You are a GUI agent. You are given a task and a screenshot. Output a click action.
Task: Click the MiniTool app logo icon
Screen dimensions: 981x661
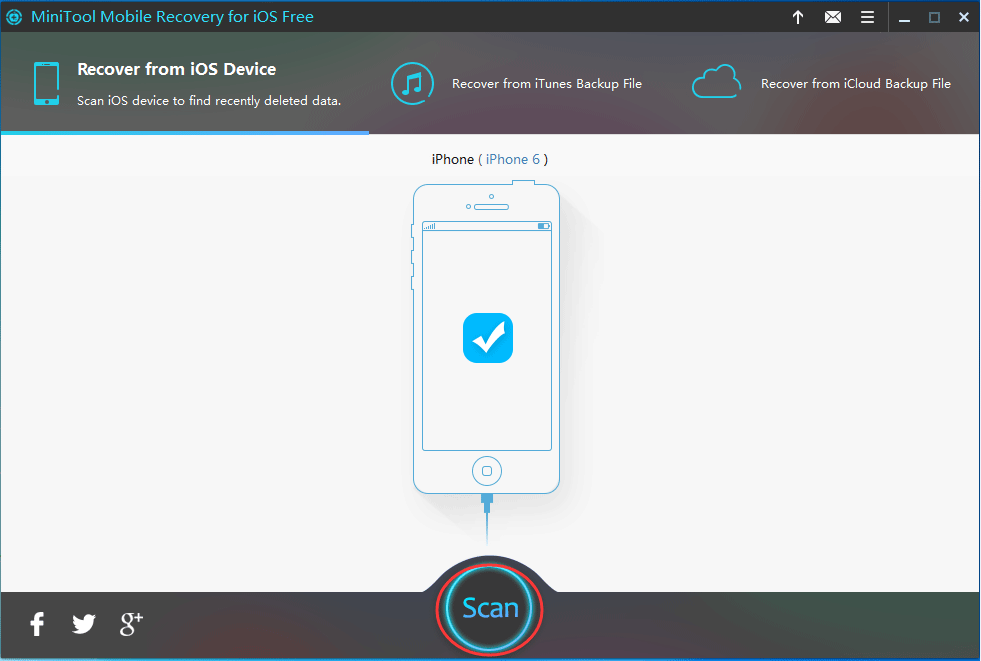[14, 17]
